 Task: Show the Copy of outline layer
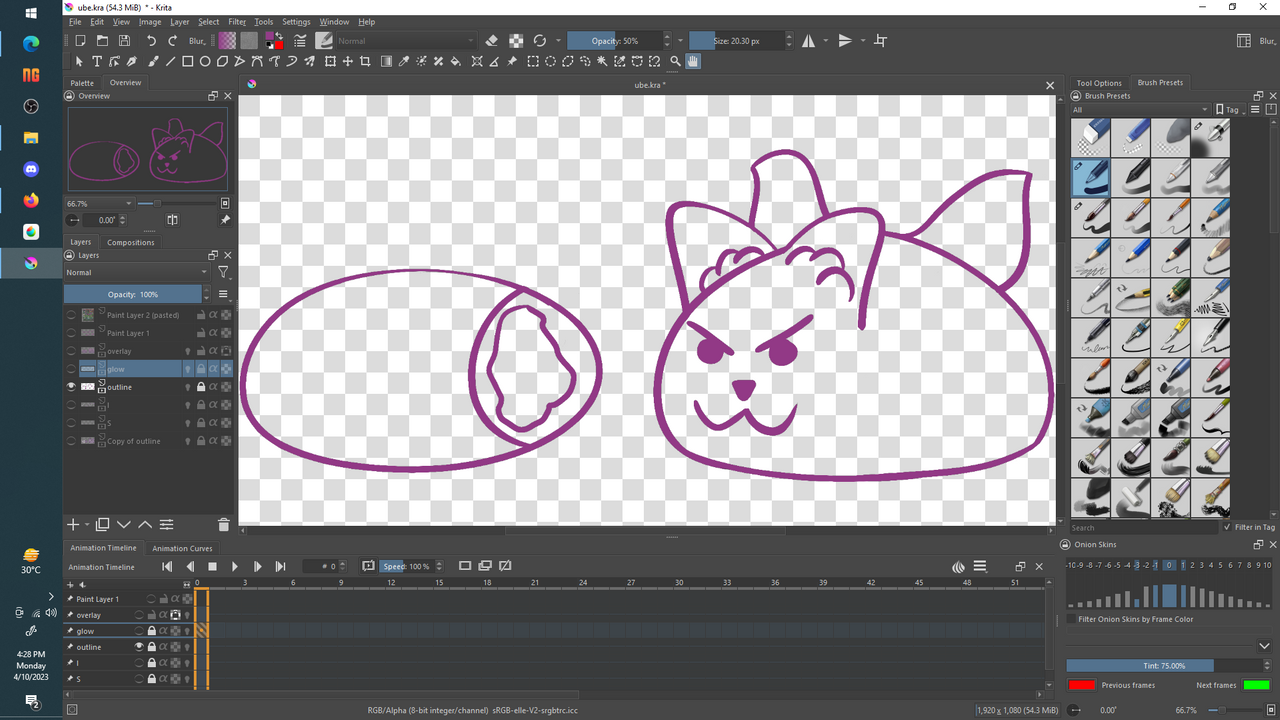click(71, 441)
